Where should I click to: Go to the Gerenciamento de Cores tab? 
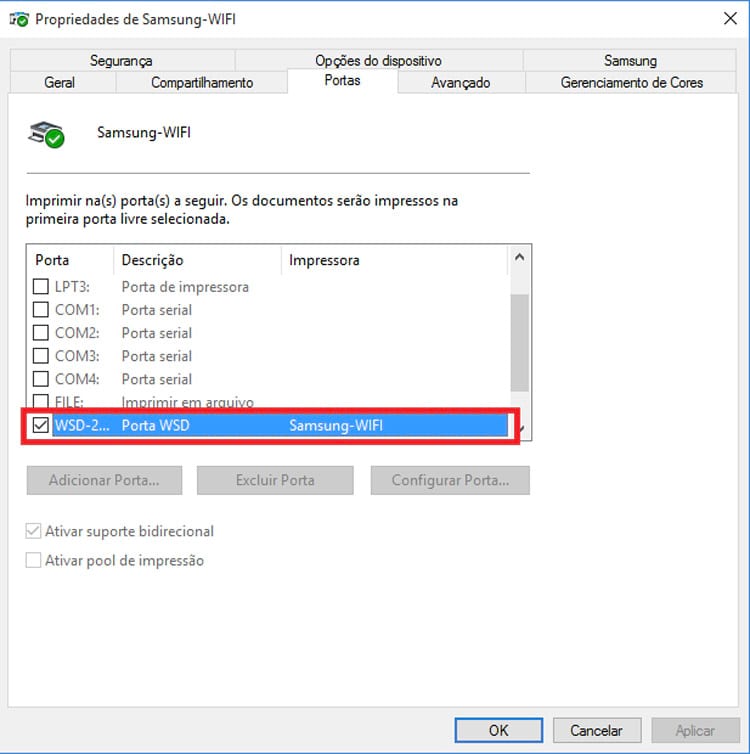tap(631, 83)
